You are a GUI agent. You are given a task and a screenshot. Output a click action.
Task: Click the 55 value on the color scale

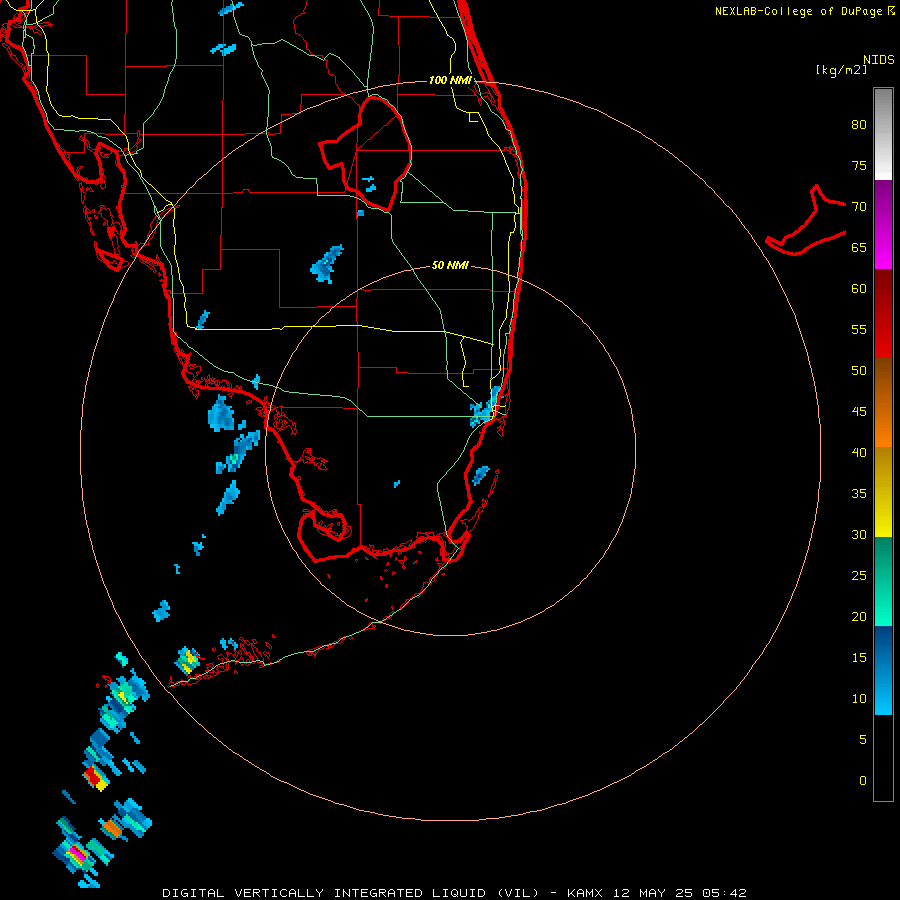[859, 330]
